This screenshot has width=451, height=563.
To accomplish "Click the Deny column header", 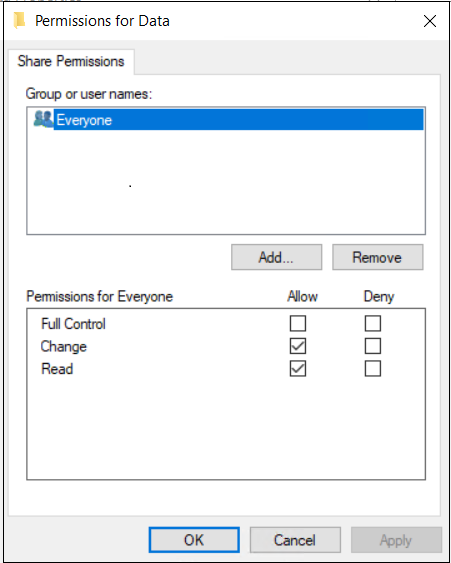I will (x=379, y=297).
